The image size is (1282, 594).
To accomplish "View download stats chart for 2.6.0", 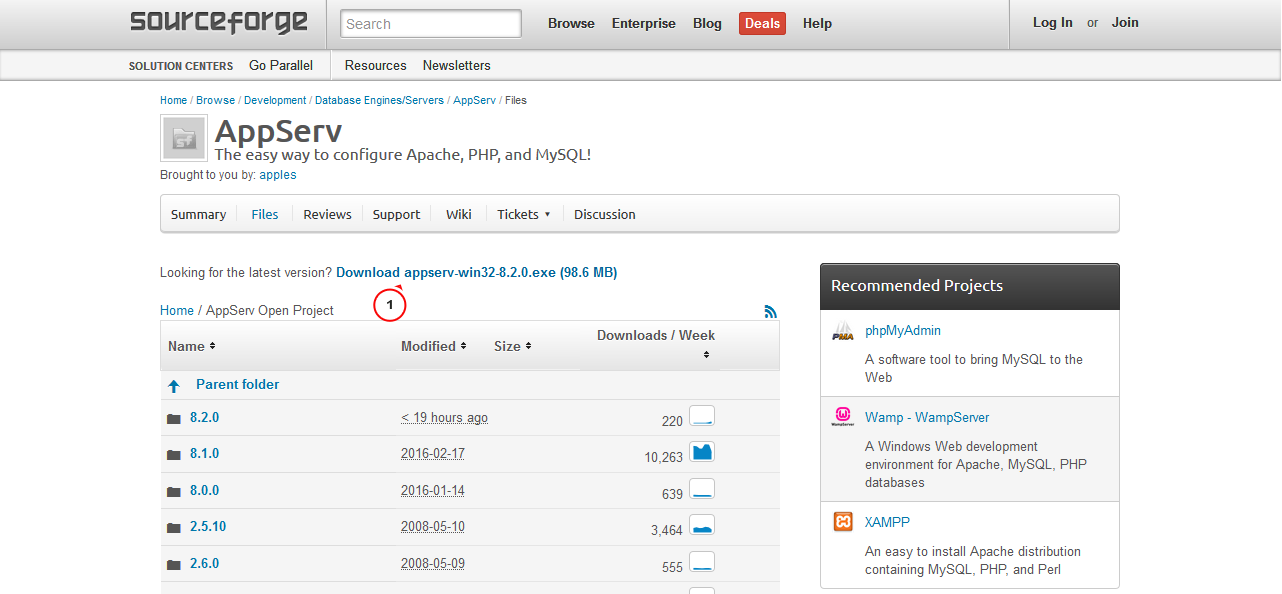I will 702,562.
